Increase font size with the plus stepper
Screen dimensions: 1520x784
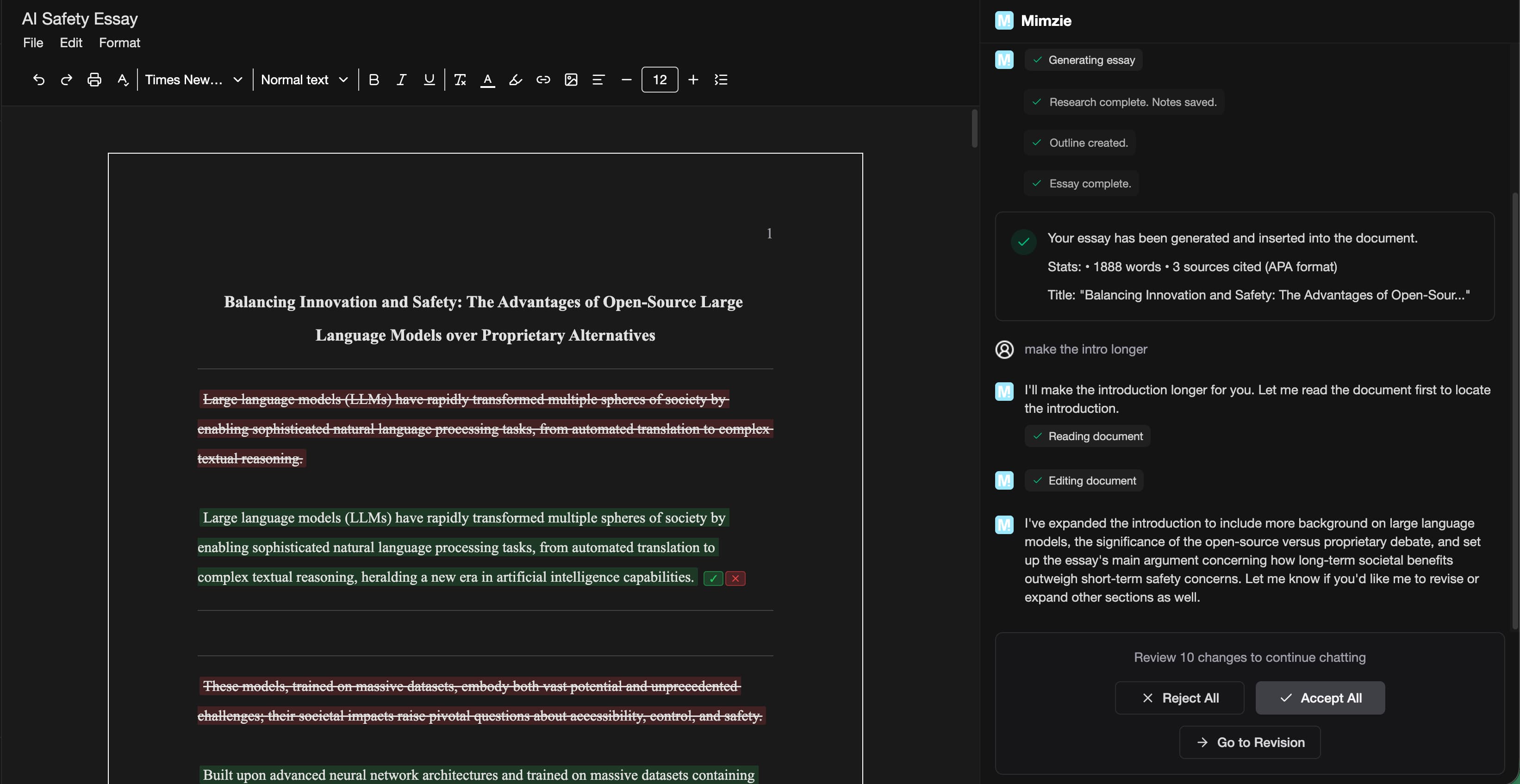(693, 80)
